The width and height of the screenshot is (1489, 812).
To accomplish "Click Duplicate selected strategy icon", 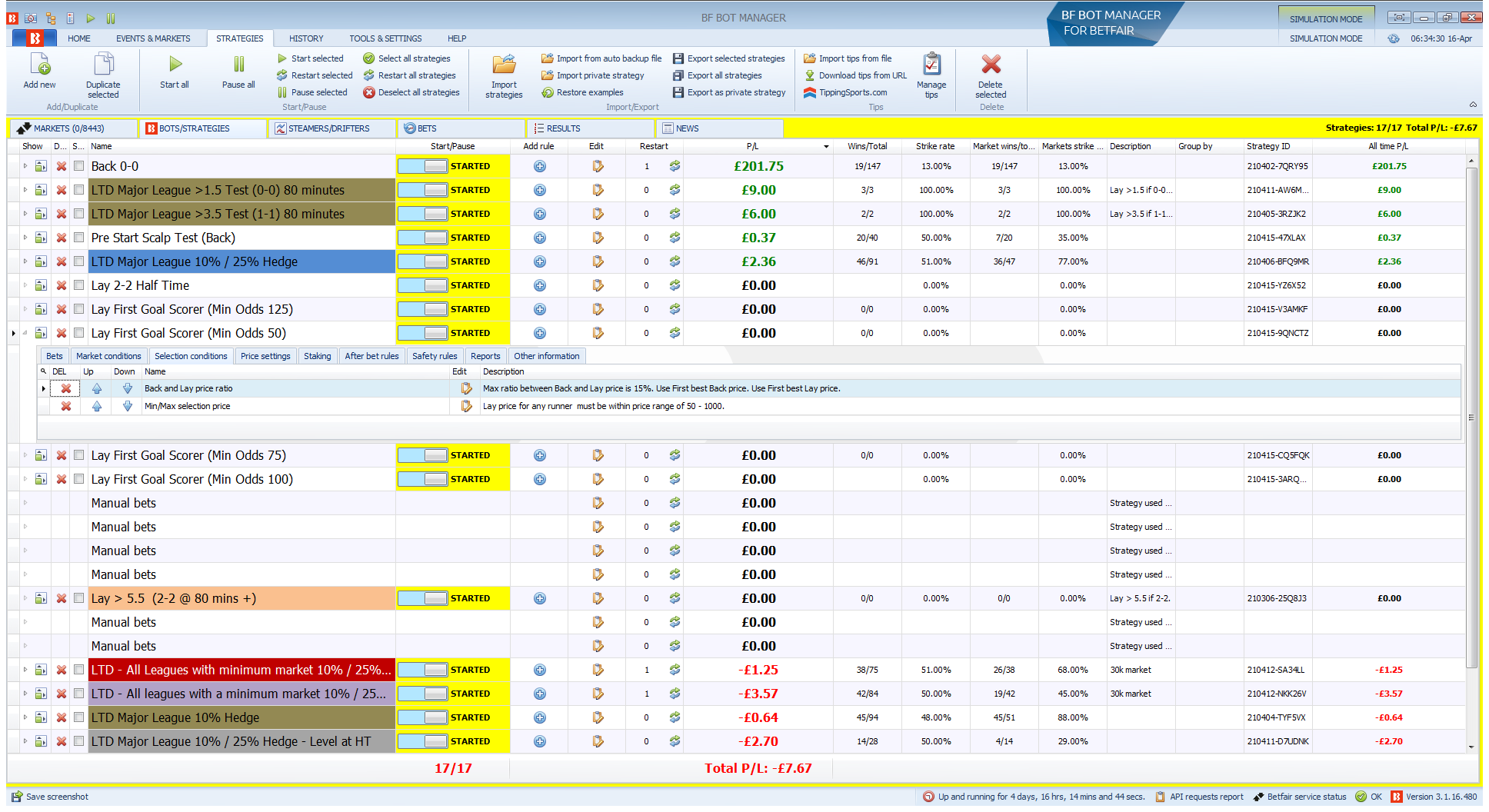I will pyautogui.click(x=103, y=65).
